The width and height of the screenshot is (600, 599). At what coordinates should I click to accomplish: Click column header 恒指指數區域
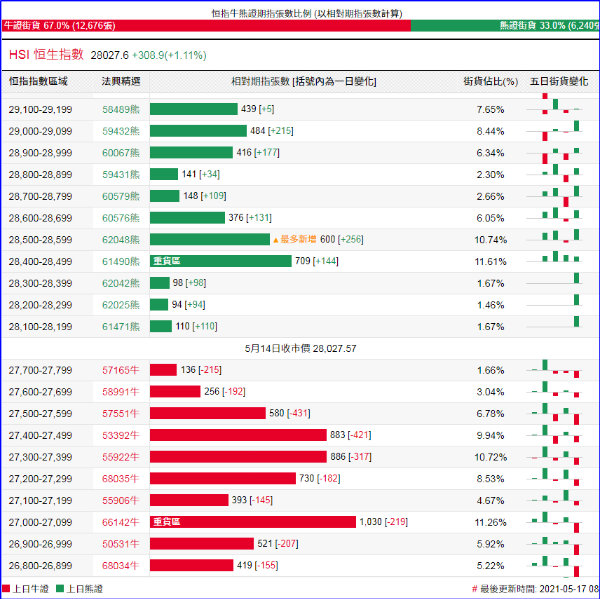(38, 81)
